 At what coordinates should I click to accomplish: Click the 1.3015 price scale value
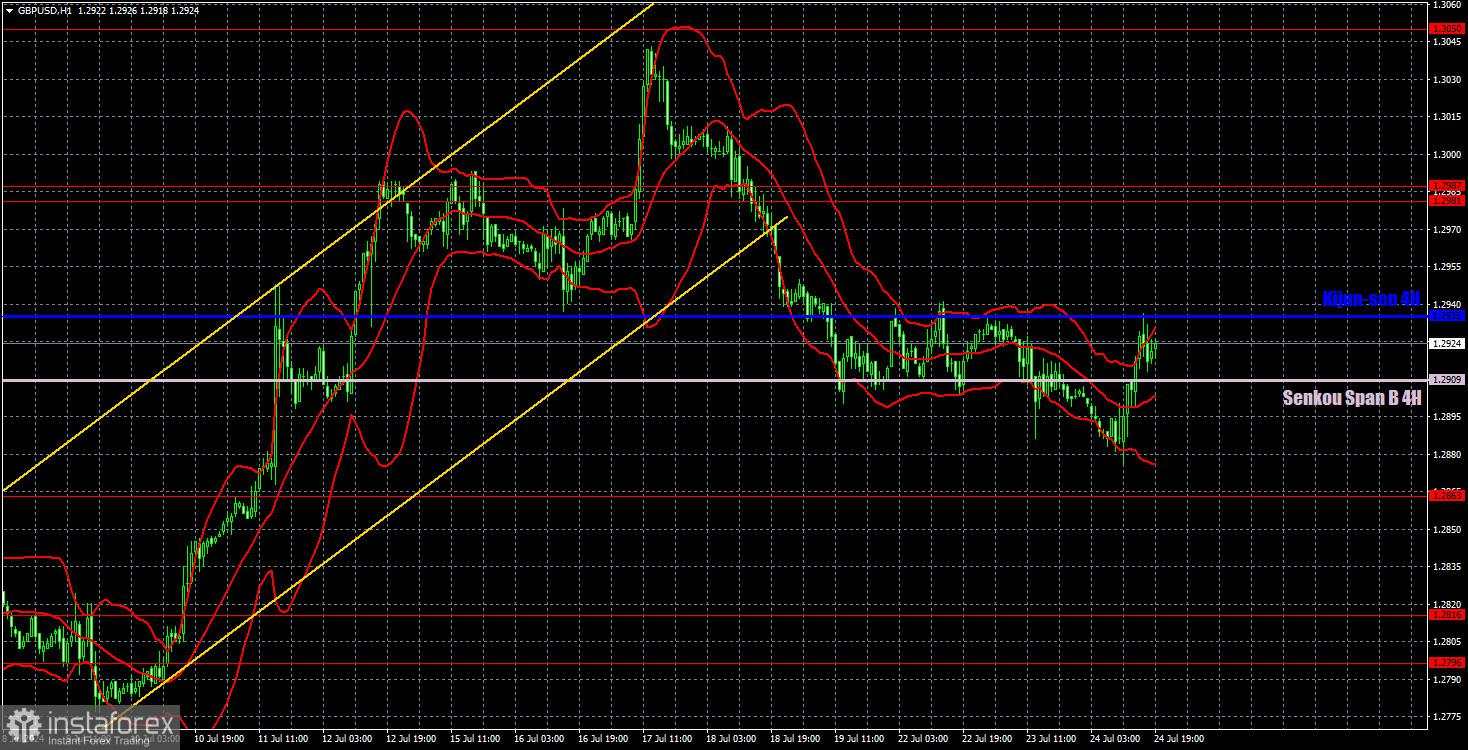click(x=1447, y=117)
